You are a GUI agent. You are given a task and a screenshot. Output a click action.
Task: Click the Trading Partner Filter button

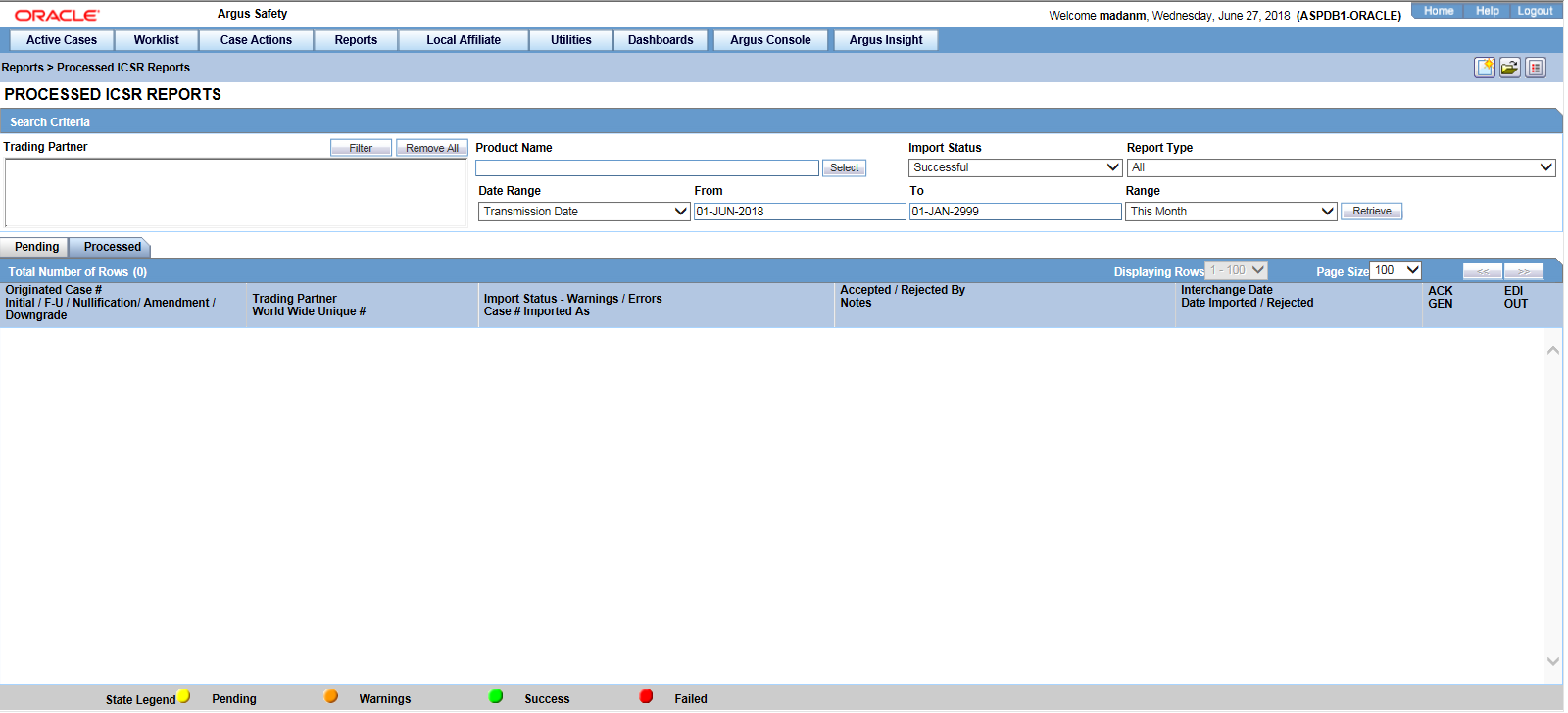coord(361,148)
